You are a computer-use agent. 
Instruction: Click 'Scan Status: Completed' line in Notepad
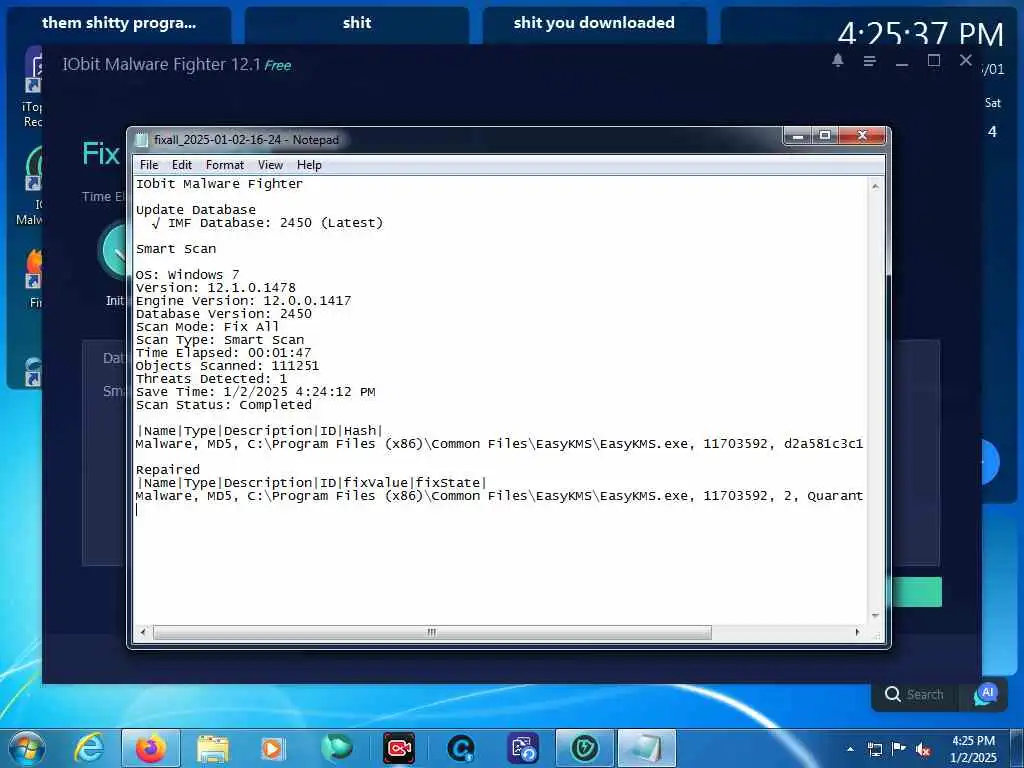click(x=224, y=405)
